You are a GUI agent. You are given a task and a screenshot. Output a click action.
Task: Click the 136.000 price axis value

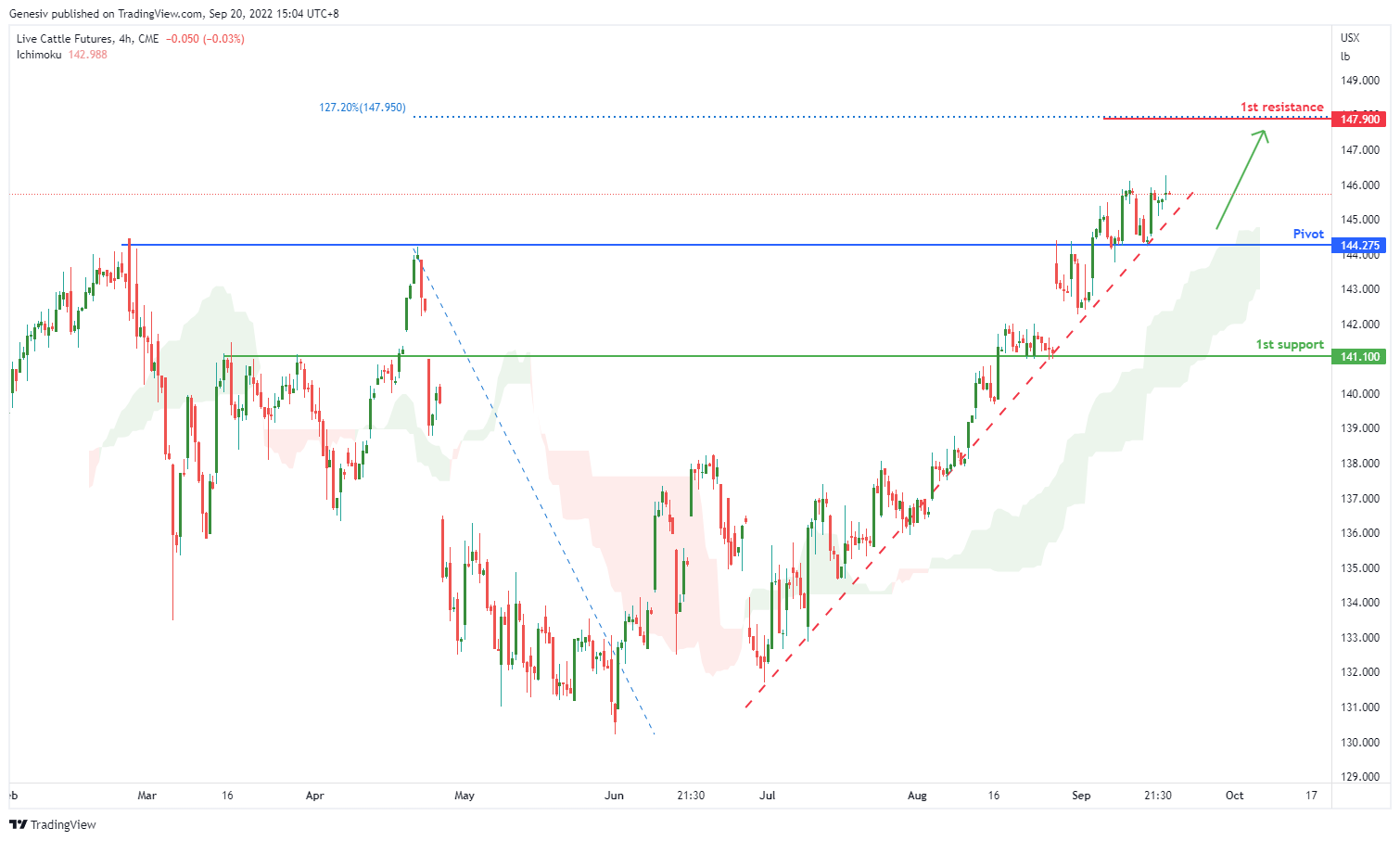(1360, 533)
